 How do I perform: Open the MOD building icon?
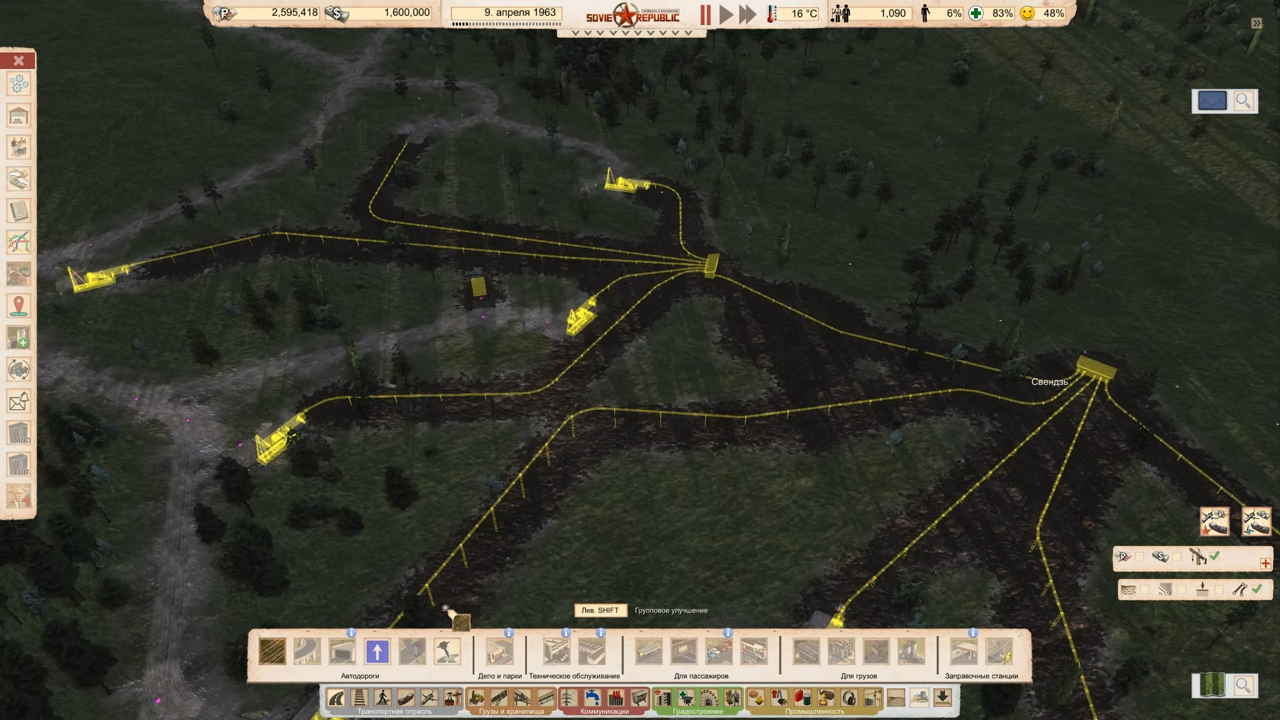[19, 433]
